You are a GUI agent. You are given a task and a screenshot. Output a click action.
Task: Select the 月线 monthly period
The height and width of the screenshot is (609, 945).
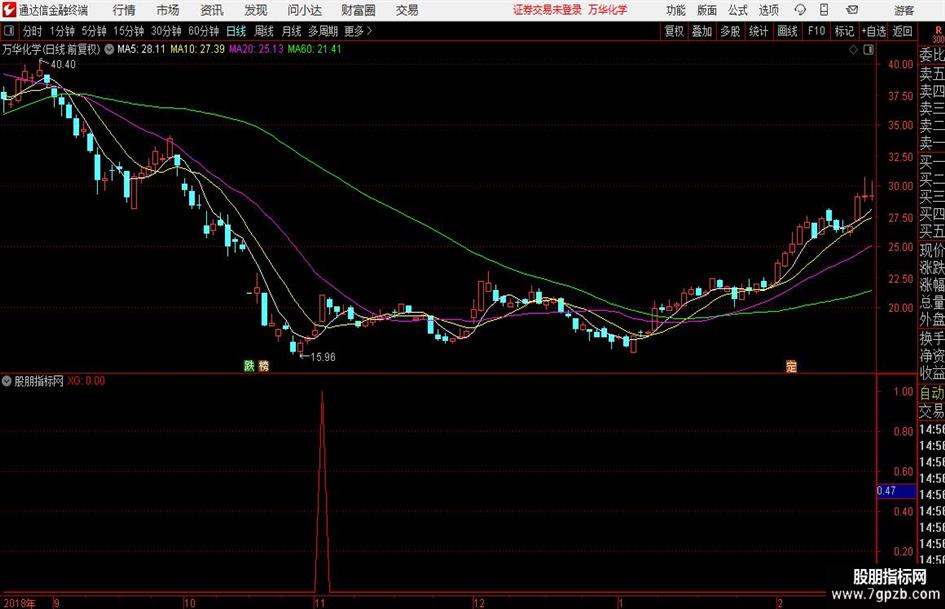292,31
